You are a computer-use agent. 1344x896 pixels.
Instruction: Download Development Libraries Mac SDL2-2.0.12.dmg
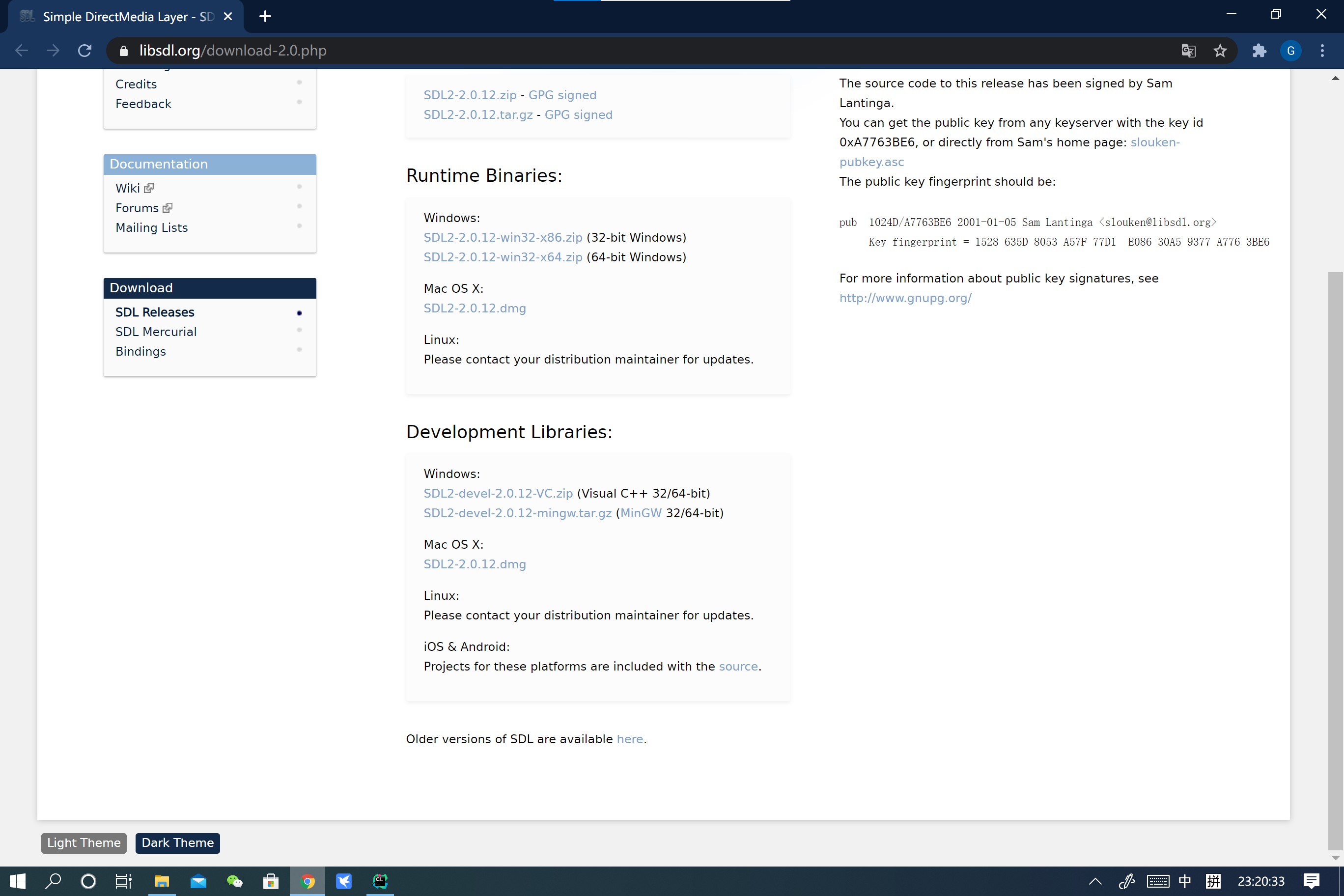tap(475, 564)
